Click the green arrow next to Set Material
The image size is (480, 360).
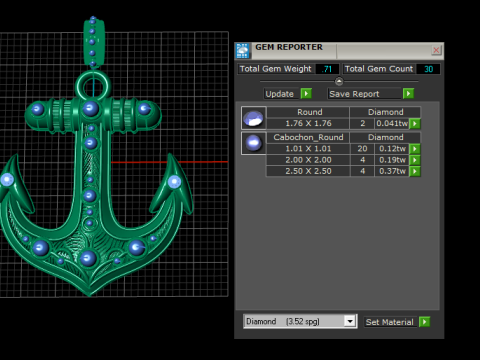[x=424, y=322]
